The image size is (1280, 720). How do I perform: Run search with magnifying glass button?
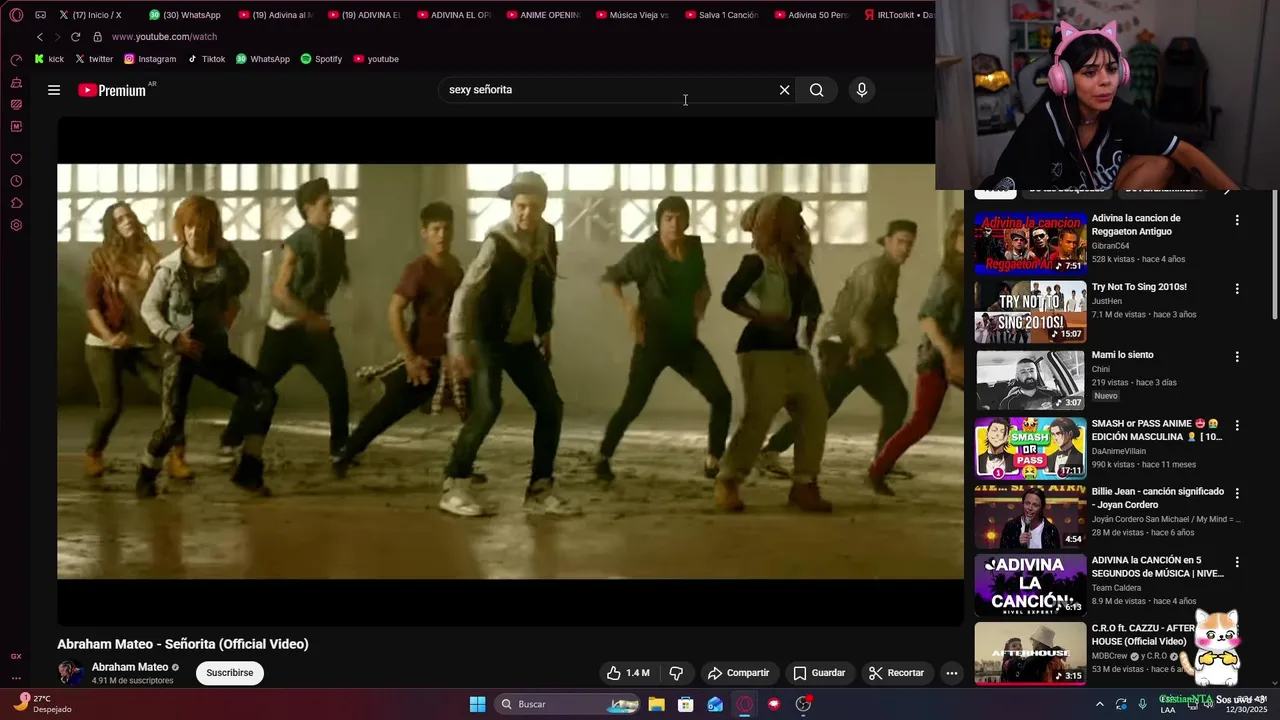(817, 90)
